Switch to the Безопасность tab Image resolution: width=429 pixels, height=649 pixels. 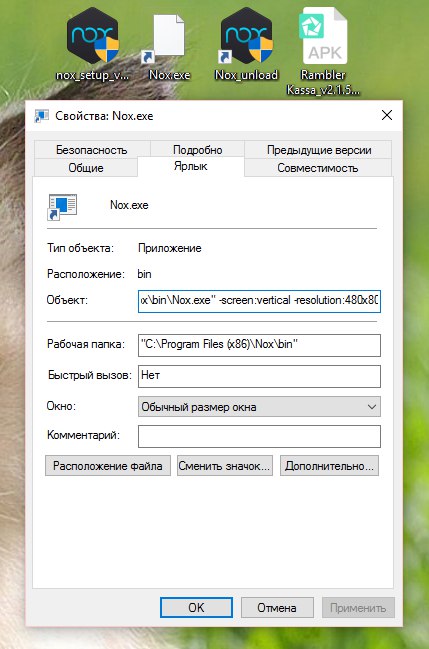point(92,149)
